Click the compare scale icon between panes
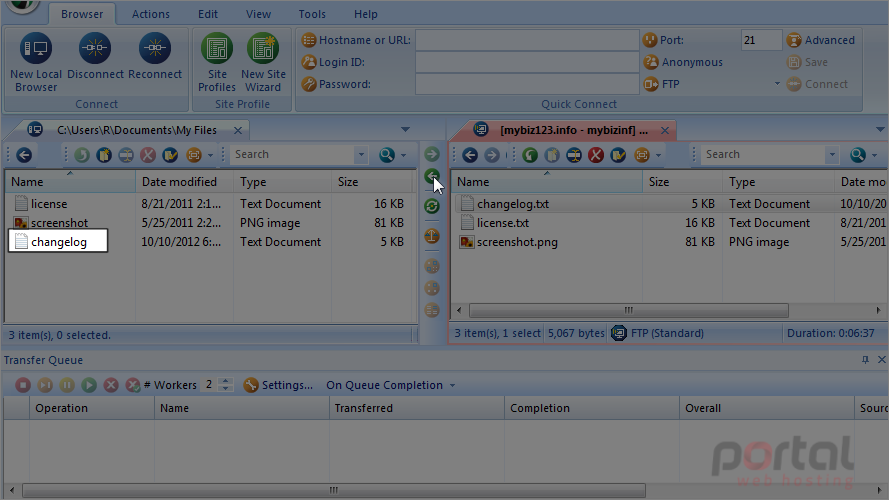Viewport: 889px width, 500px height. point(432,236)
